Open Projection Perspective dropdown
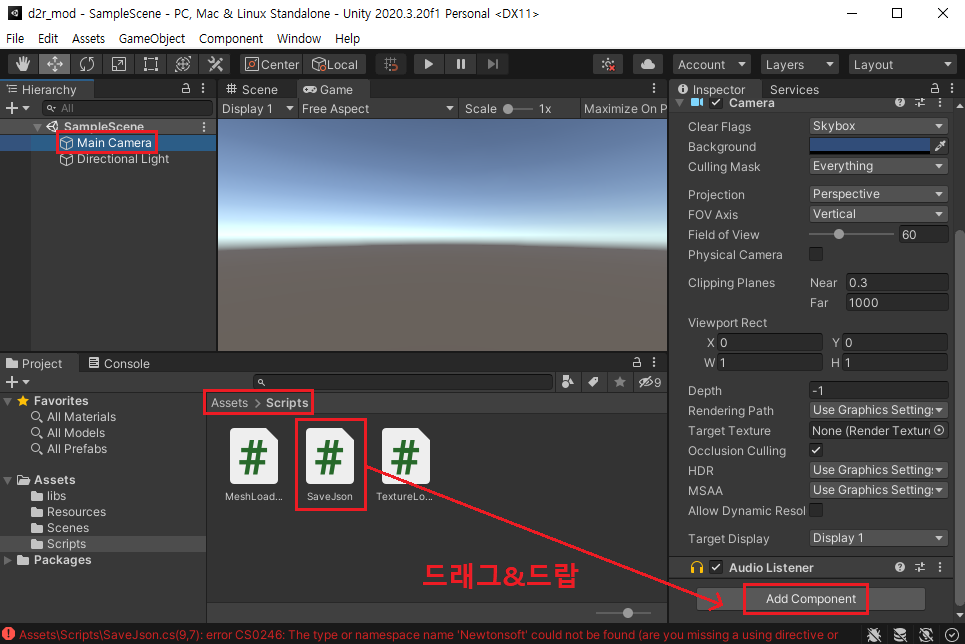 coord(878,194)
